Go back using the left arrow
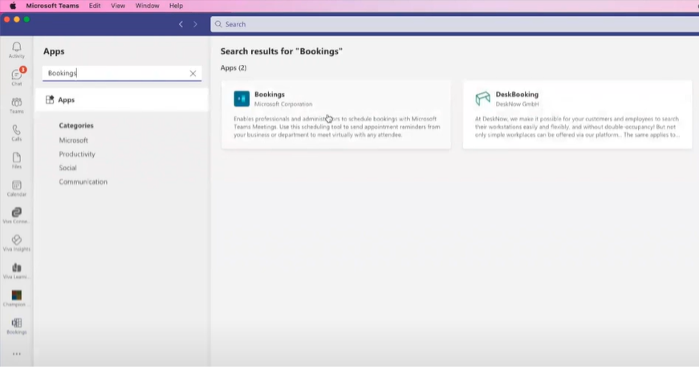The image size is (700, 368). point(181,25)
